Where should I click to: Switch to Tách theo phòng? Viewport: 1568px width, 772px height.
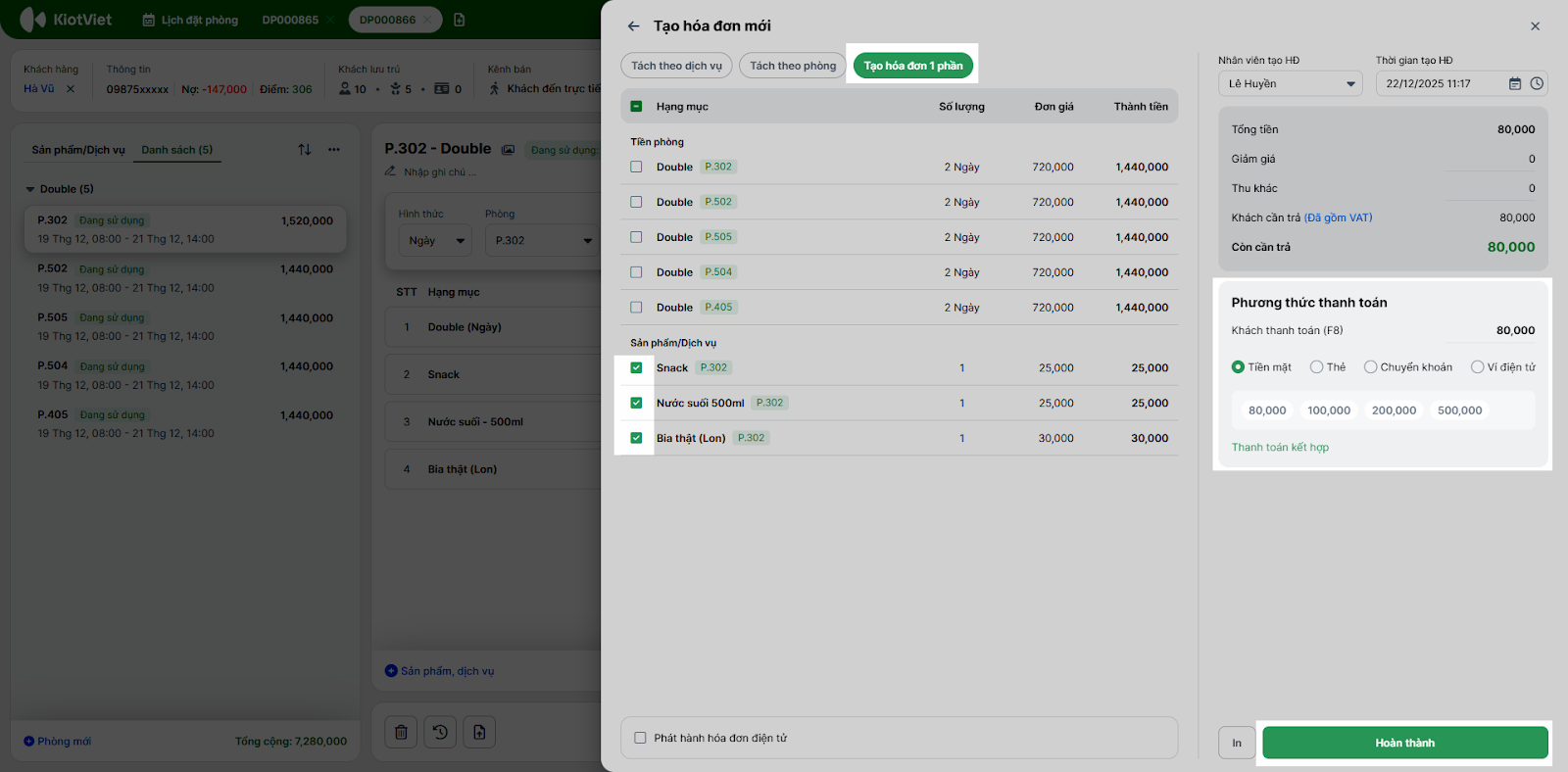point(793,66)
